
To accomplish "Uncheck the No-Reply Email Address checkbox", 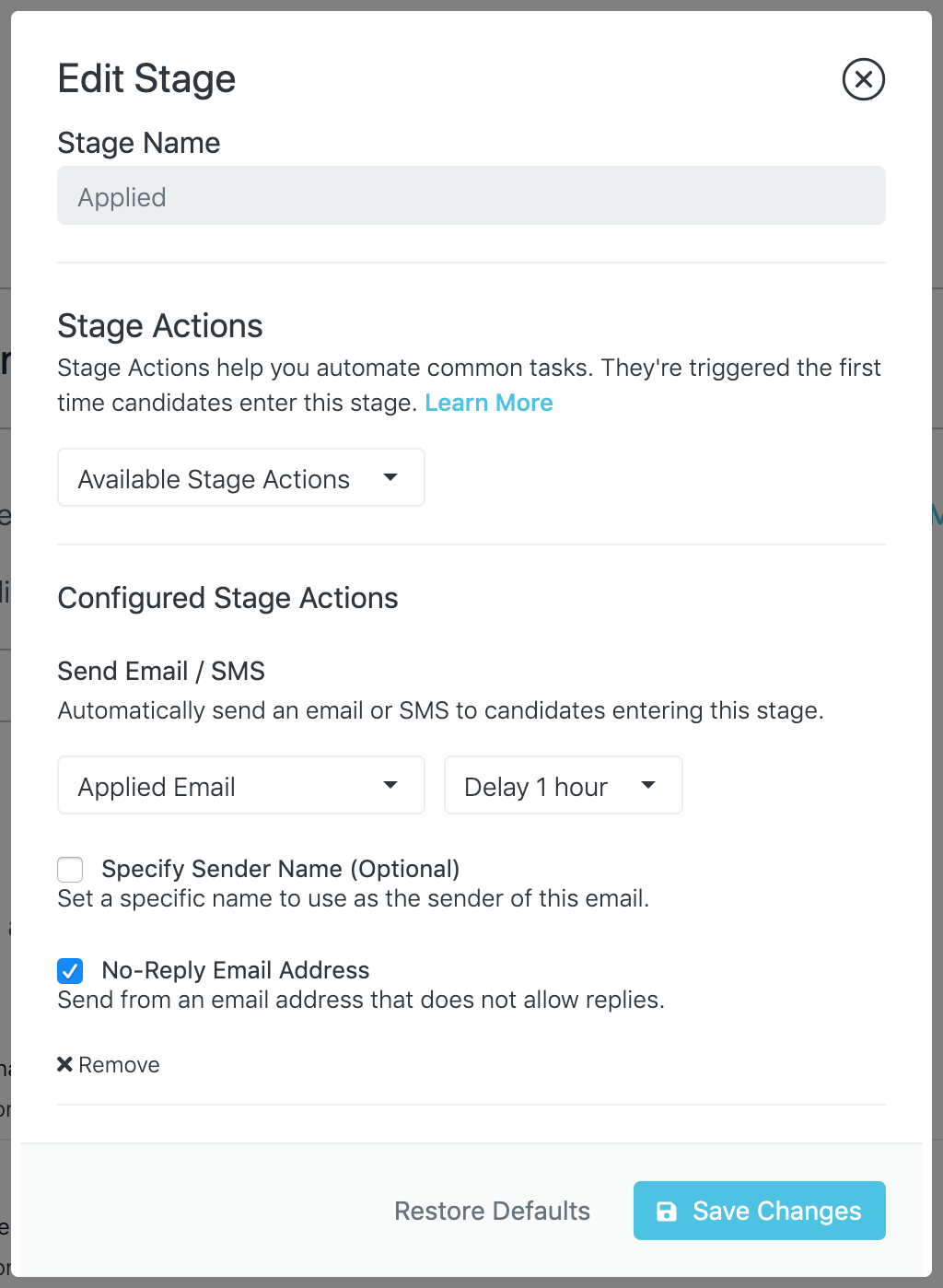I will coord(70,970).
